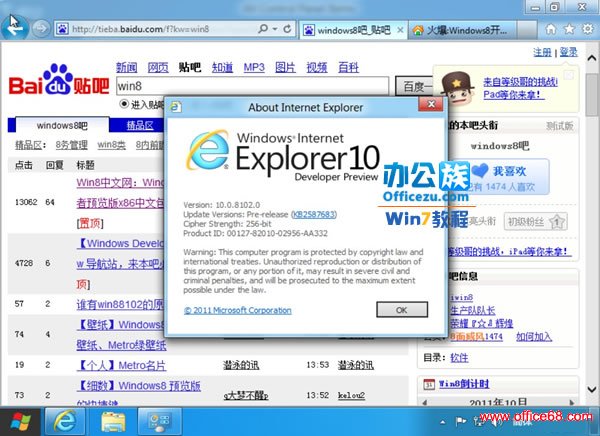600x436 pixels.
Task: Click the browser Back arrow button
Action: point(15,27)
